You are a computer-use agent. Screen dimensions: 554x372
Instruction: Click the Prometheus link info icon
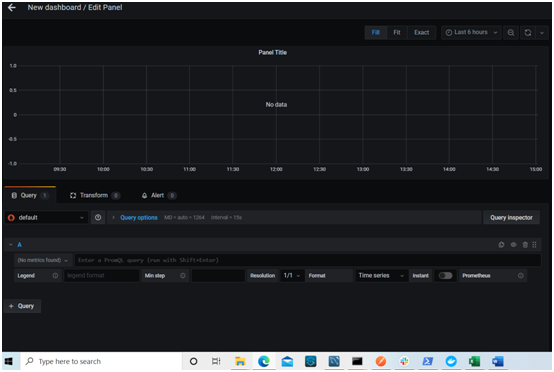[521, 276]
